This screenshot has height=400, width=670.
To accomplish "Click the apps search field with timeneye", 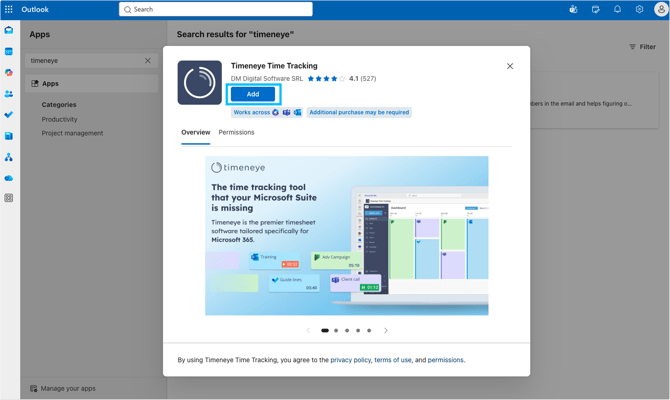I will coord(91,61).
